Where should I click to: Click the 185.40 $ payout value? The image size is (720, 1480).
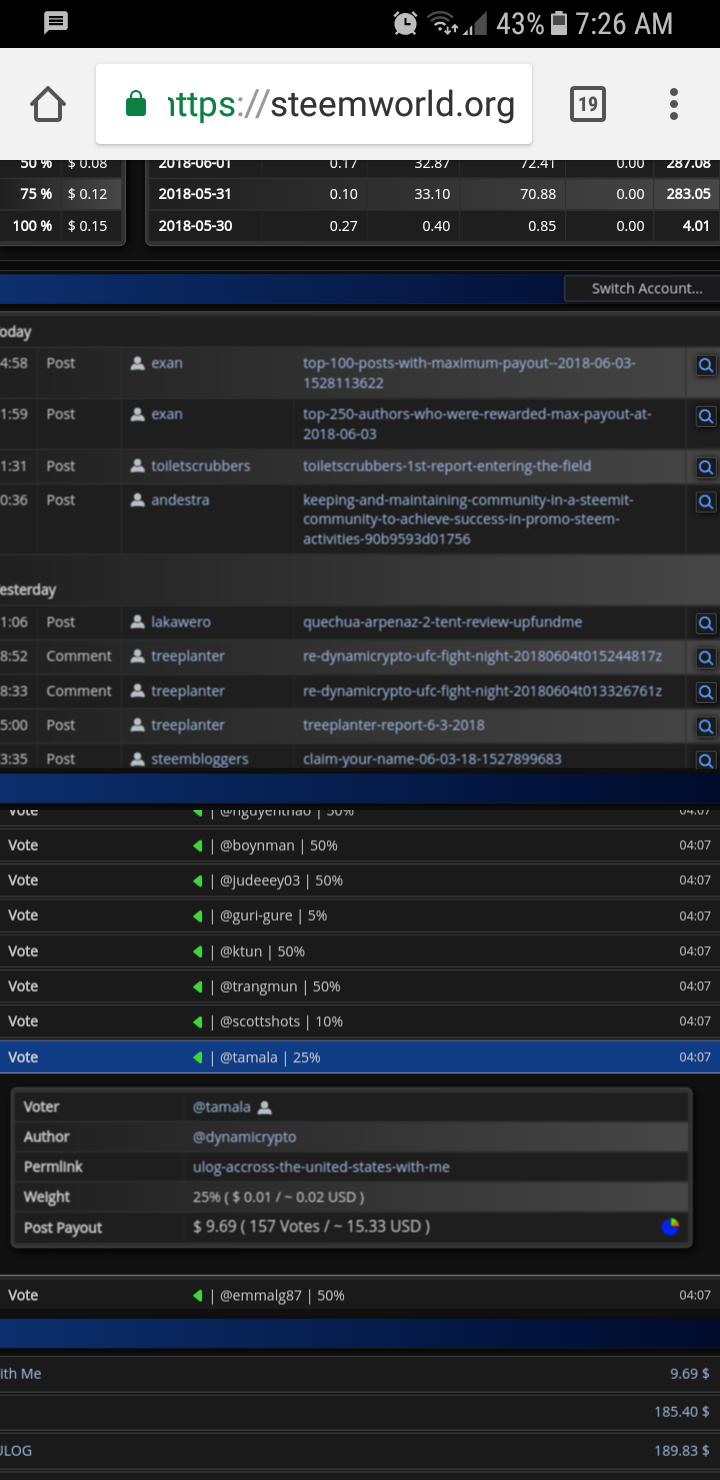[x=682, y=1412]
